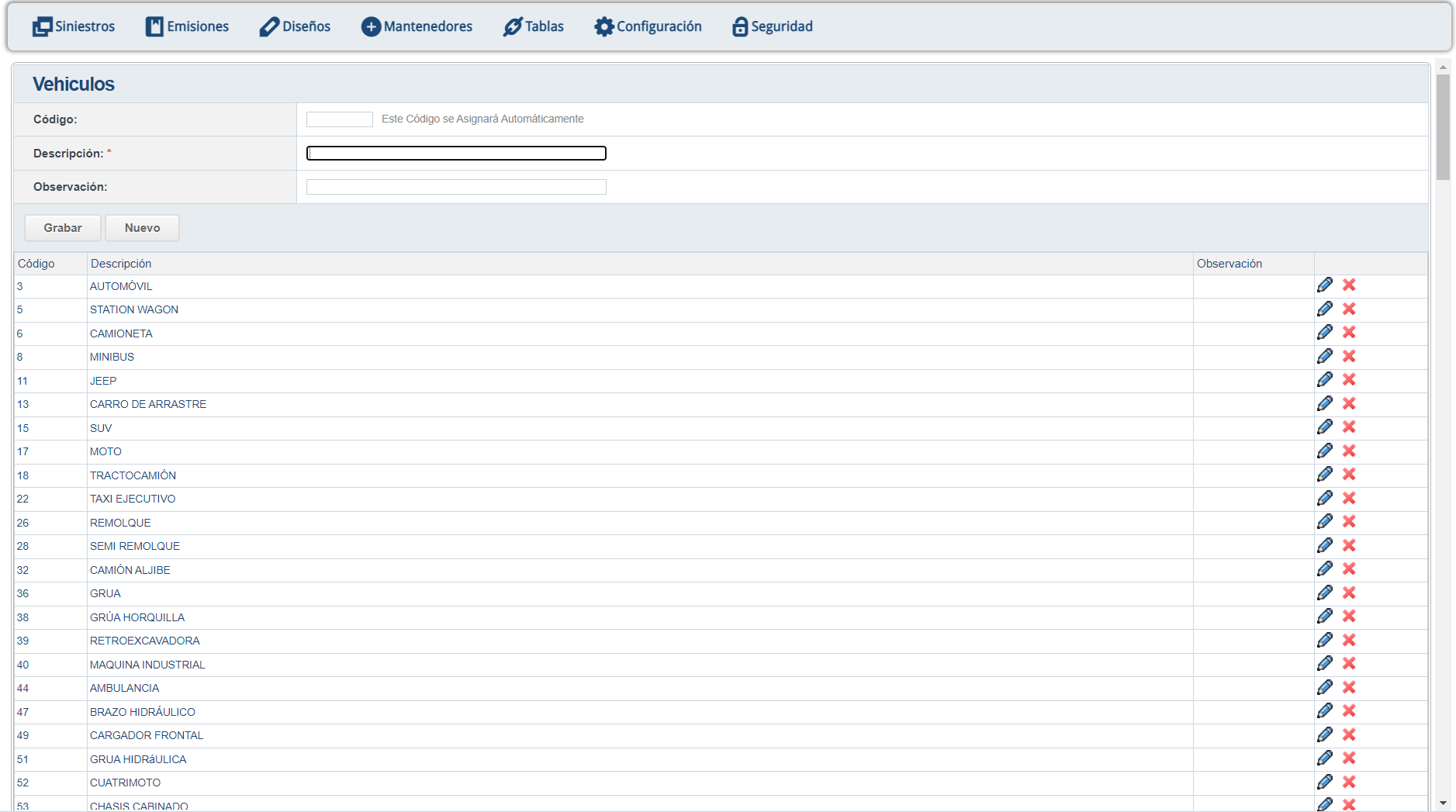1456x812 pixels.
Task: Edit the AMBULANCIA entry
Action: coord(1324,687)
